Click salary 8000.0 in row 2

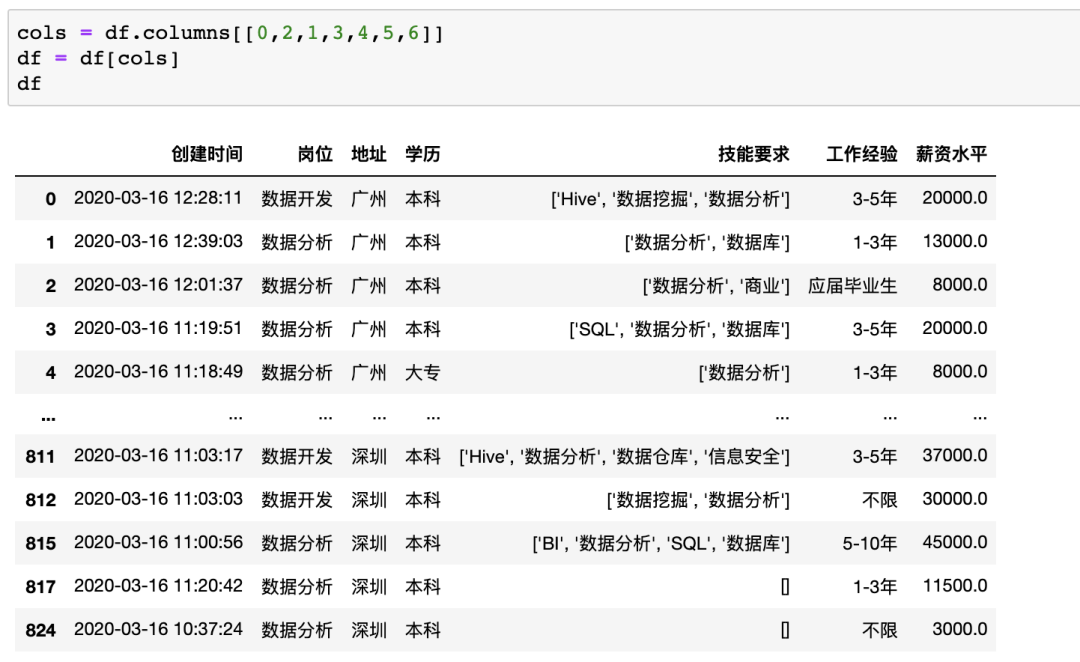tap(959, 285)
